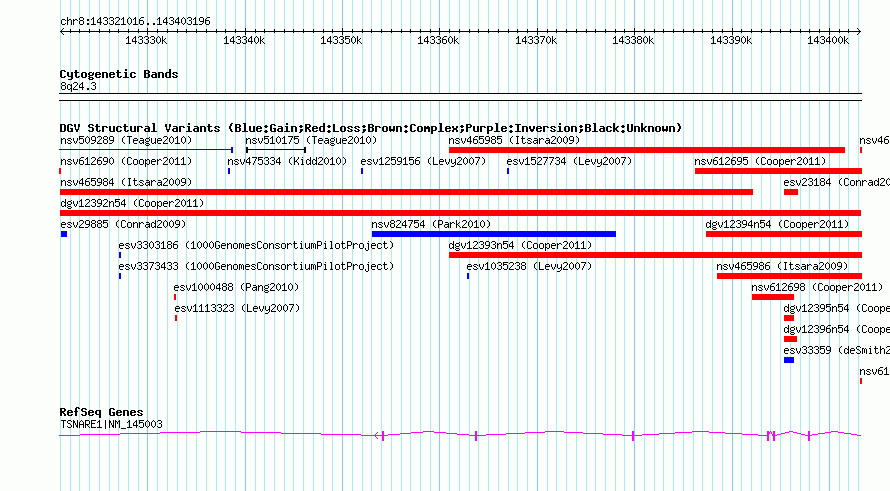This screenshot has width=890, height=491.
Task: Select the nsv510175 black span line
Action: click(276, 150)
